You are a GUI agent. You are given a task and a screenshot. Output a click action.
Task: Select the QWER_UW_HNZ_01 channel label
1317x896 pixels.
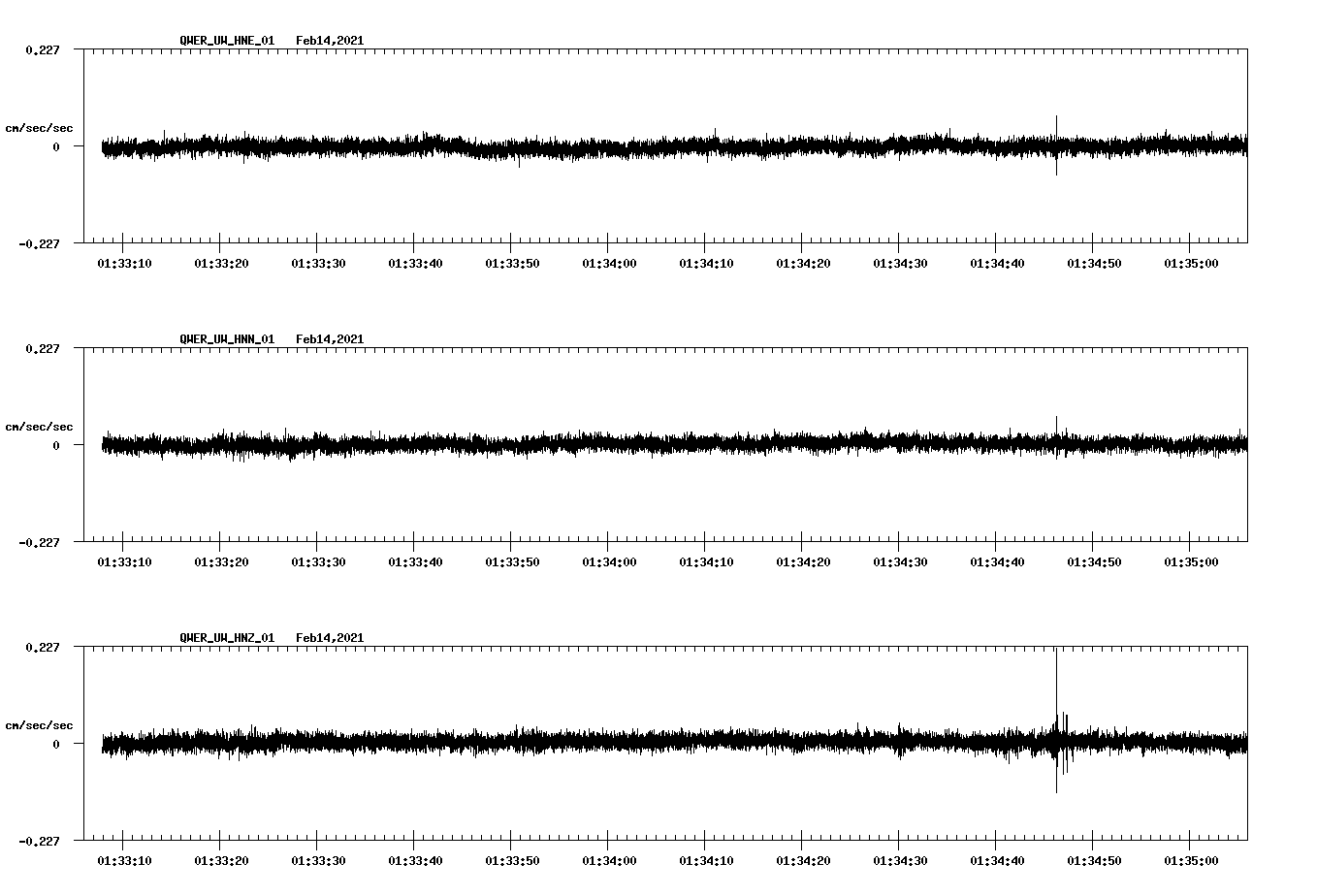click(225, 637)
